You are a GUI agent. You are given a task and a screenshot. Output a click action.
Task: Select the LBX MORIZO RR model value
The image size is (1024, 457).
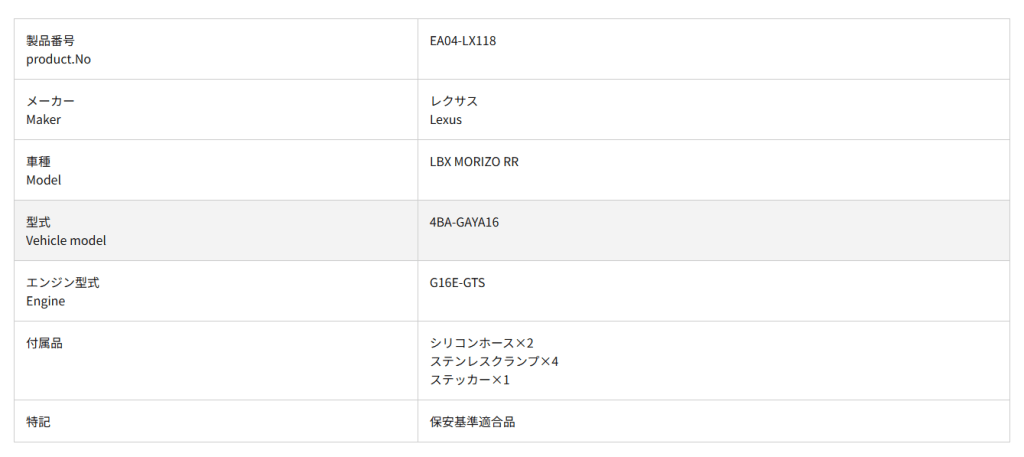point(474,162)
